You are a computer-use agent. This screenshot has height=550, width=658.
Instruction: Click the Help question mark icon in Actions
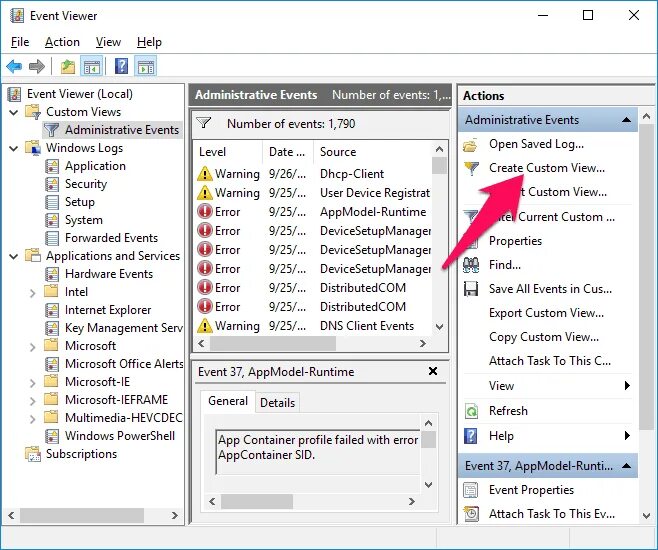[471, 436]
